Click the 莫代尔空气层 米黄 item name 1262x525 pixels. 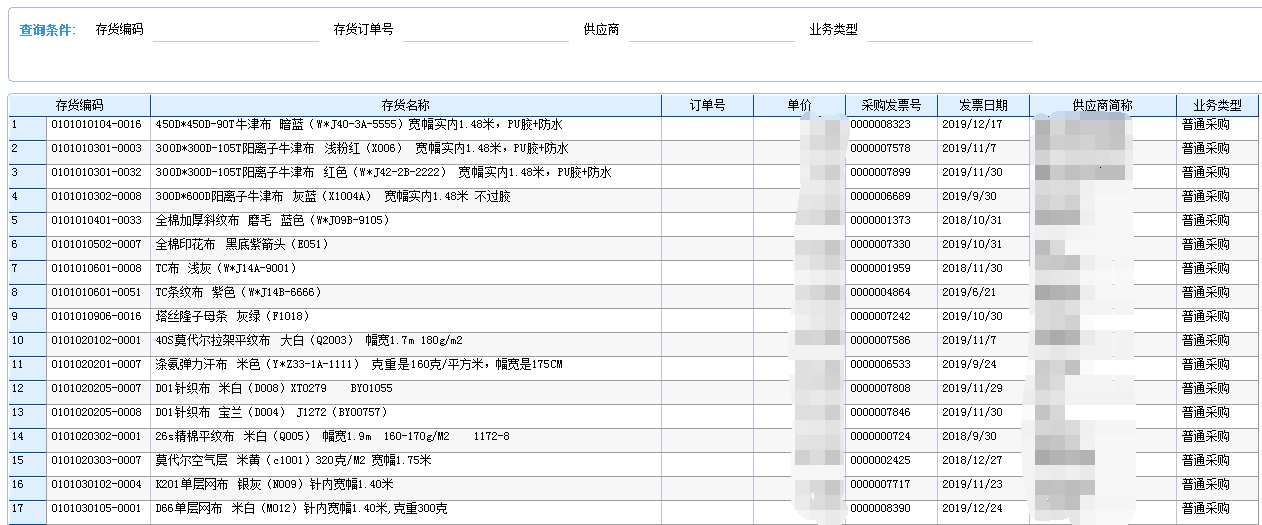293,461
